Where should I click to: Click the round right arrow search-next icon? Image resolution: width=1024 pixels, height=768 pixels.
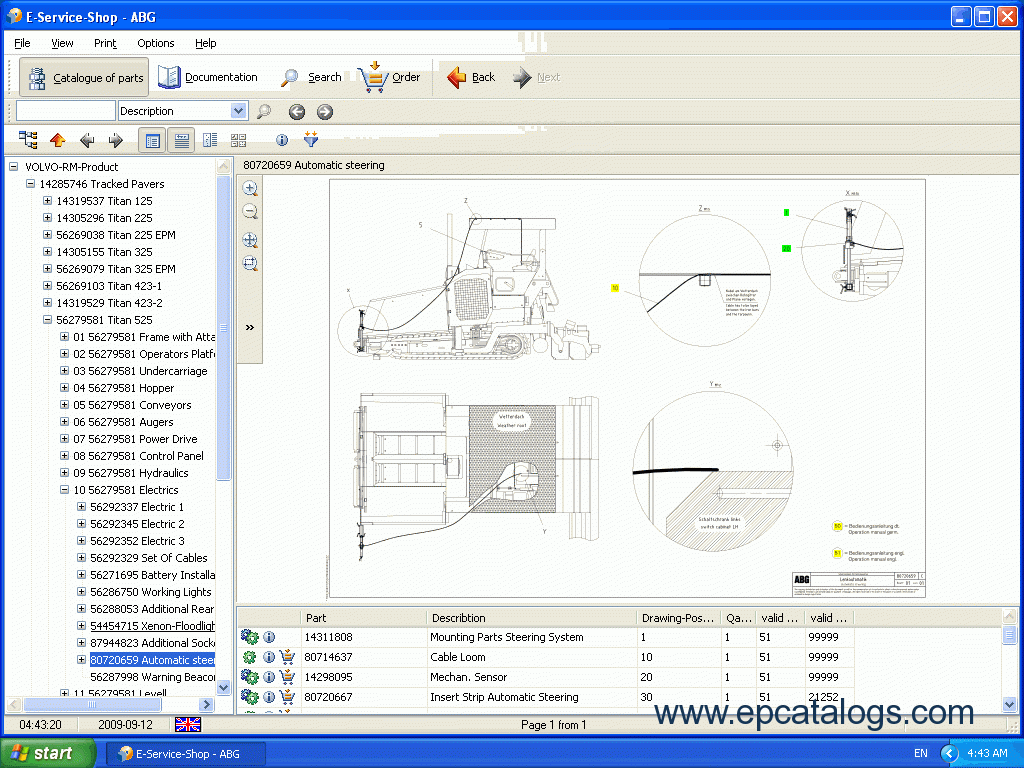(325, 112)
